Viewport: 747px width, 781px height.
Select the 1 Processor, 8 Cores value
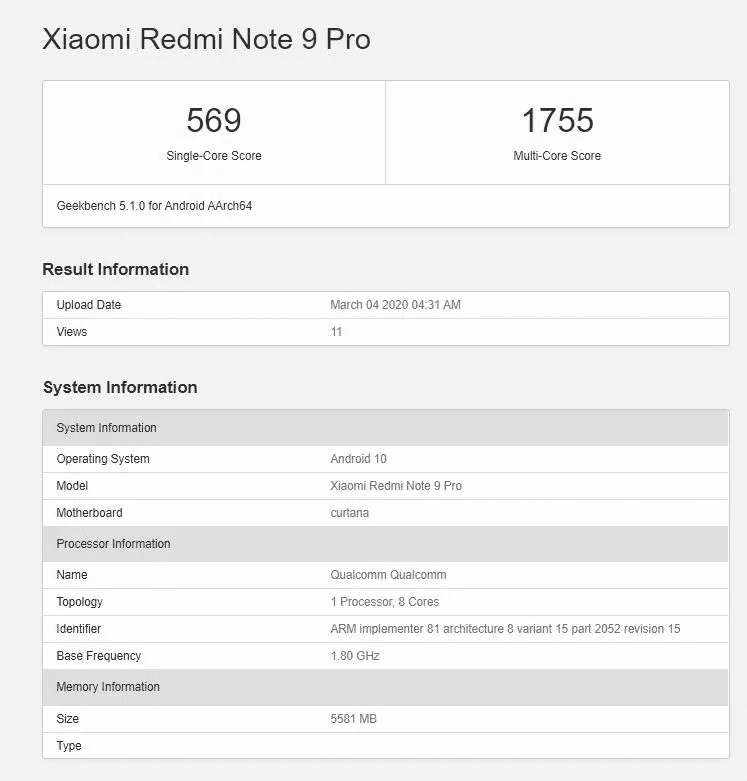click(385, 602)
